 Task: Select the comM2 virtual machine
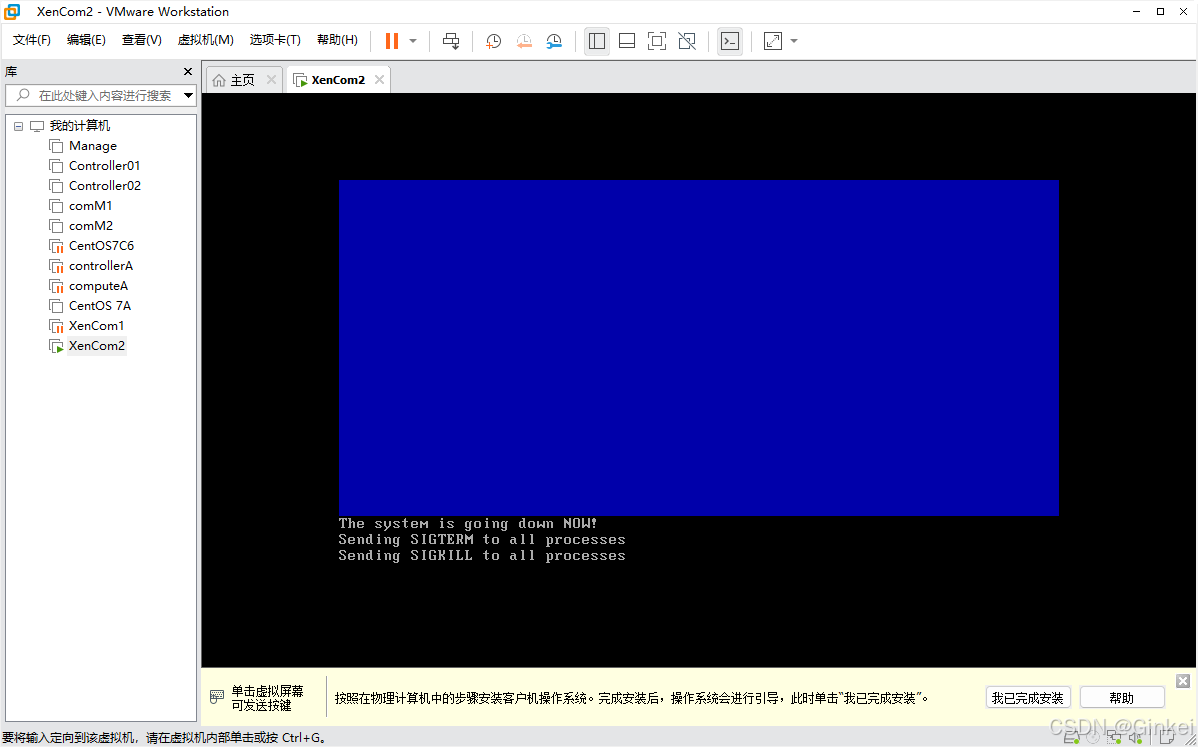click(x=90, y=226)
